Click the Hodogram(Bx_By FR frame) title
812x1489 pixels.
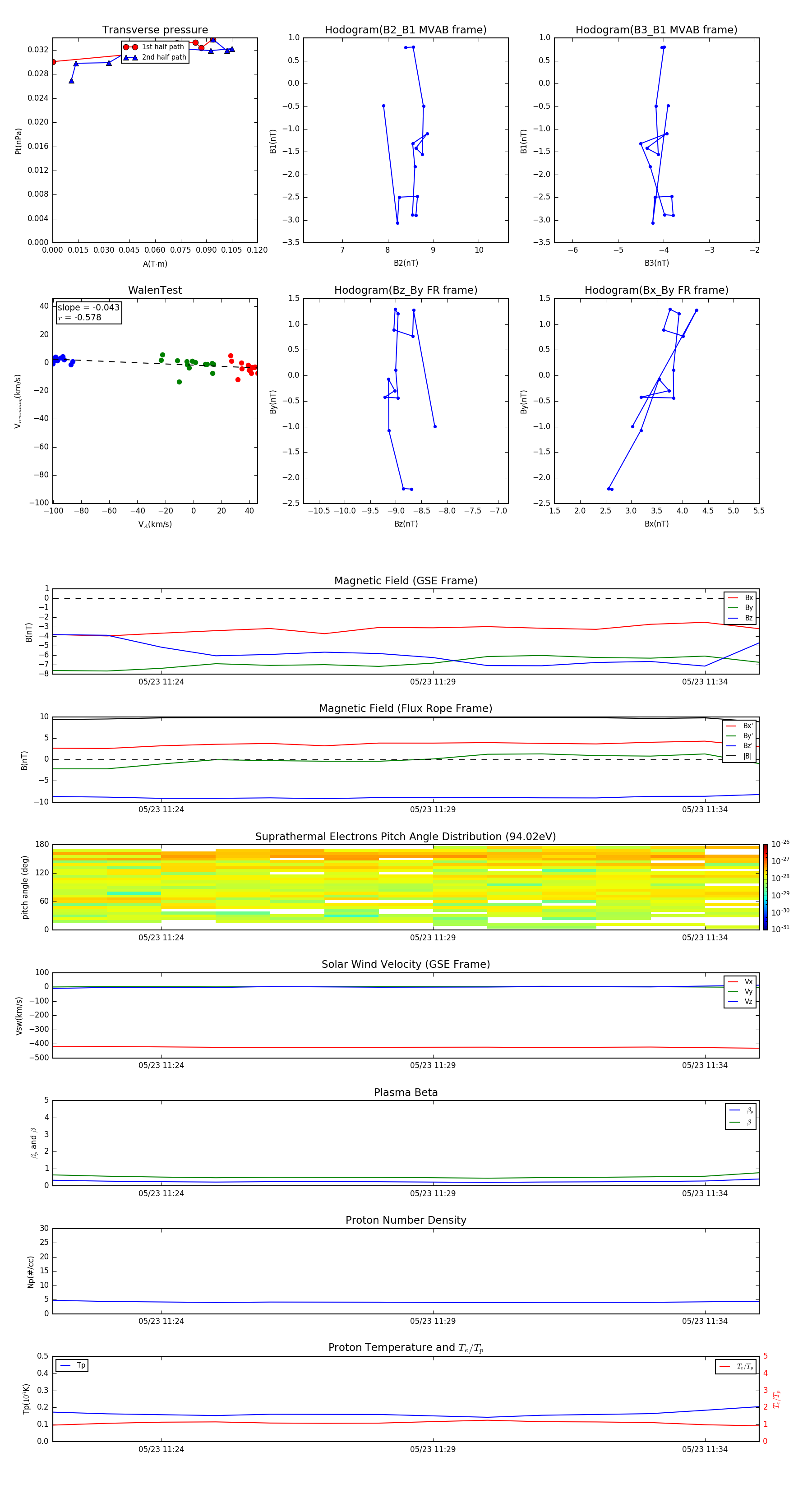coord(656,290)
